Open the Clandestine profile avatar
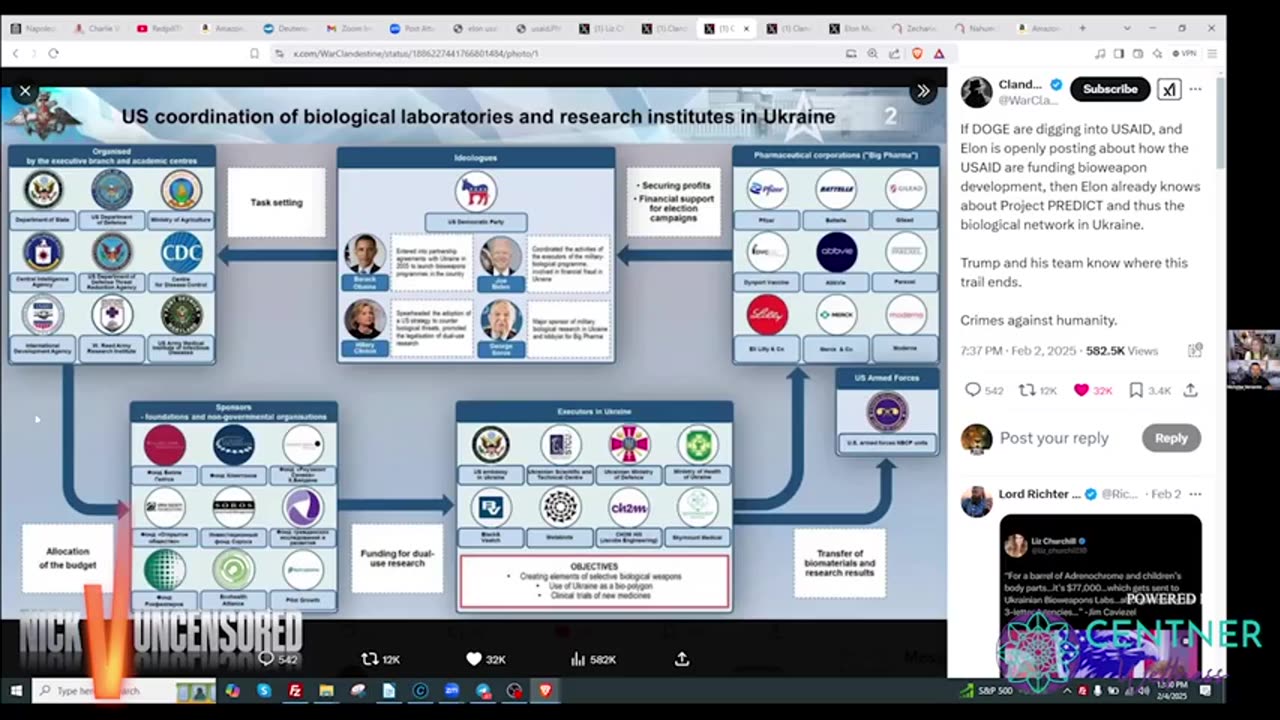 [x=976, y=92]
